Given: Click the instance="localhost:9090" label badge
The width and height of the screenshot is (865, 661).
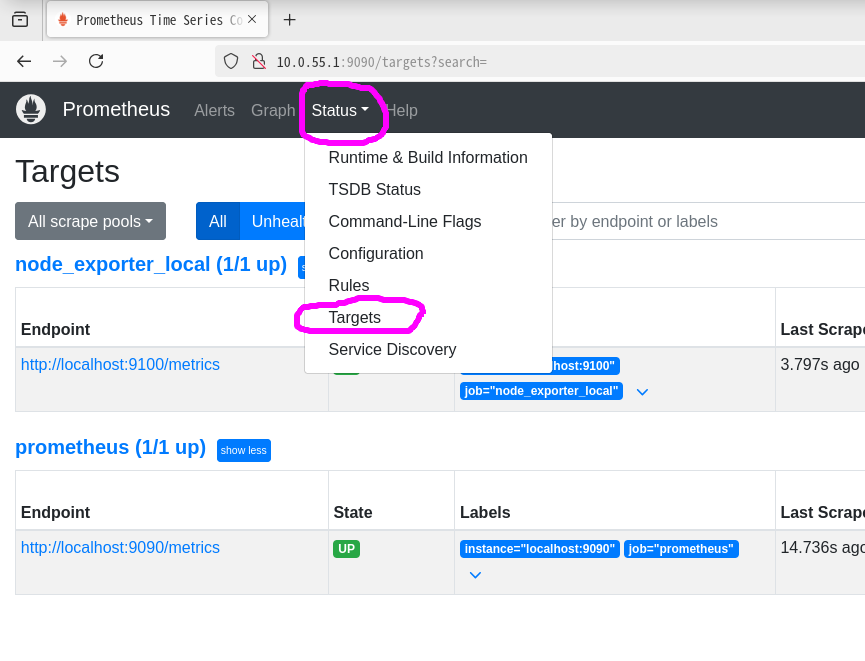Looking at the screenshot, I should coord(540,549).
